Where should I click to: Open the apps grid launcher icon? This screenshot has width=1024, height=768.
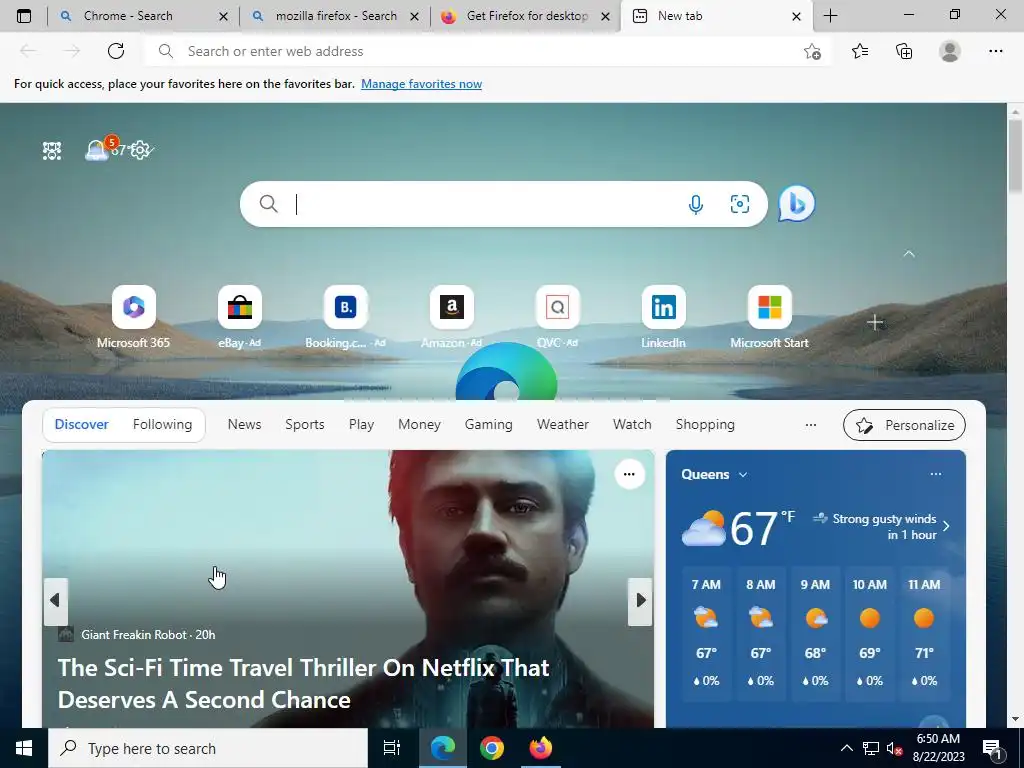(52, 151)
